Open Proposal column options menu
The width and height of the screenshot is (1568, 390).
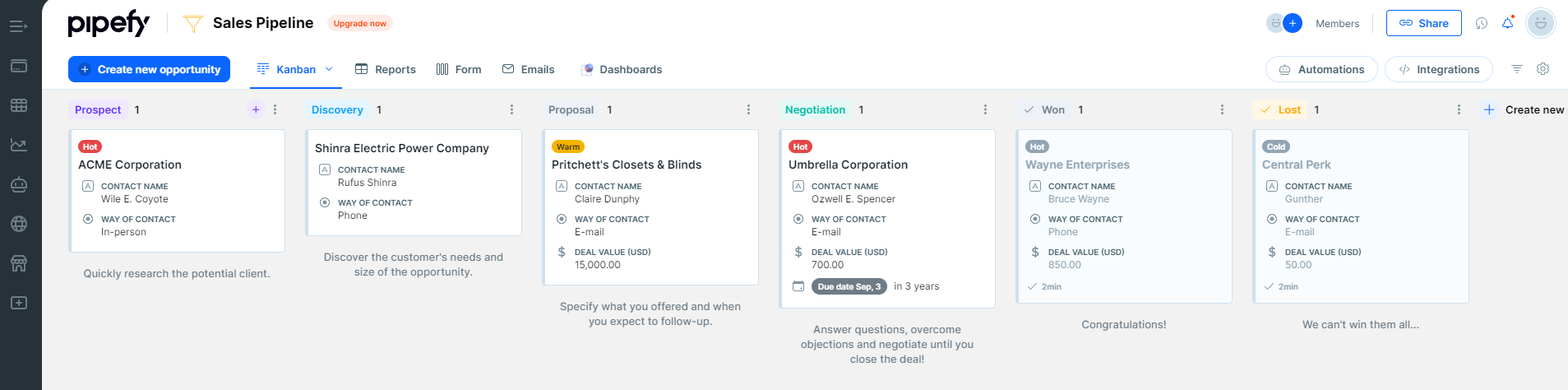click(x=749, y=109)
